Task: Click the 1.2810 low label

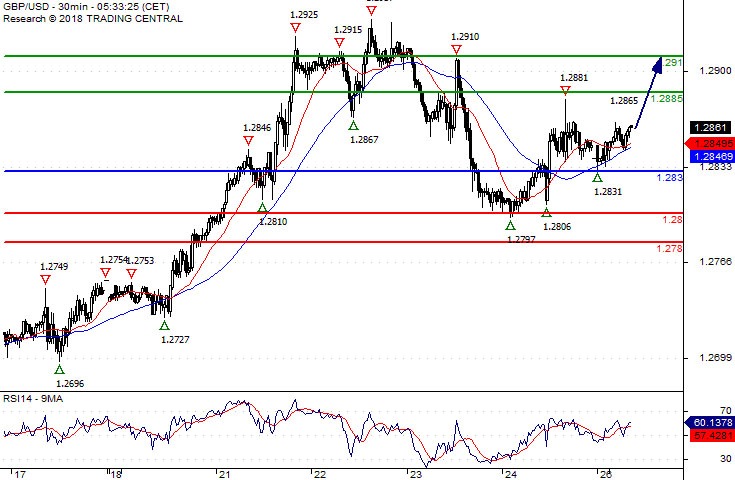Action: [273, 221]
